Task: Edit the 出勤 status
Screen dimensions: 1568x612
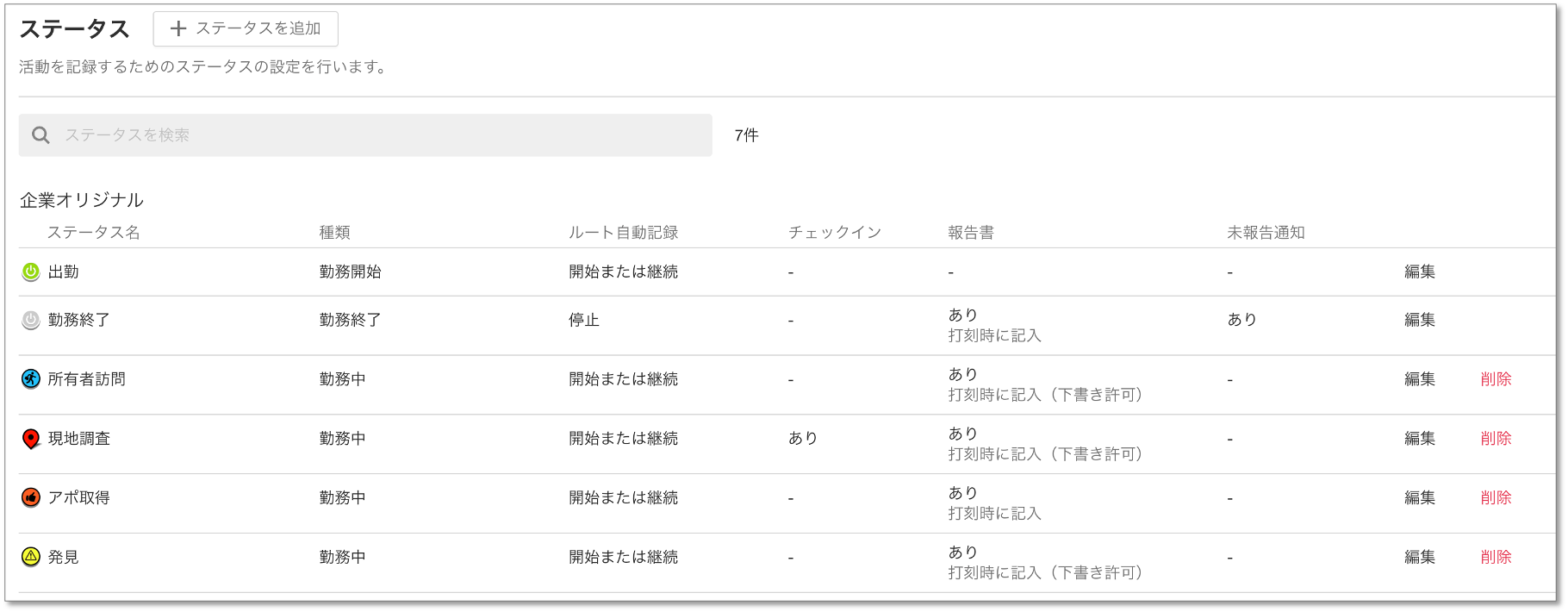Action: 1419,272
